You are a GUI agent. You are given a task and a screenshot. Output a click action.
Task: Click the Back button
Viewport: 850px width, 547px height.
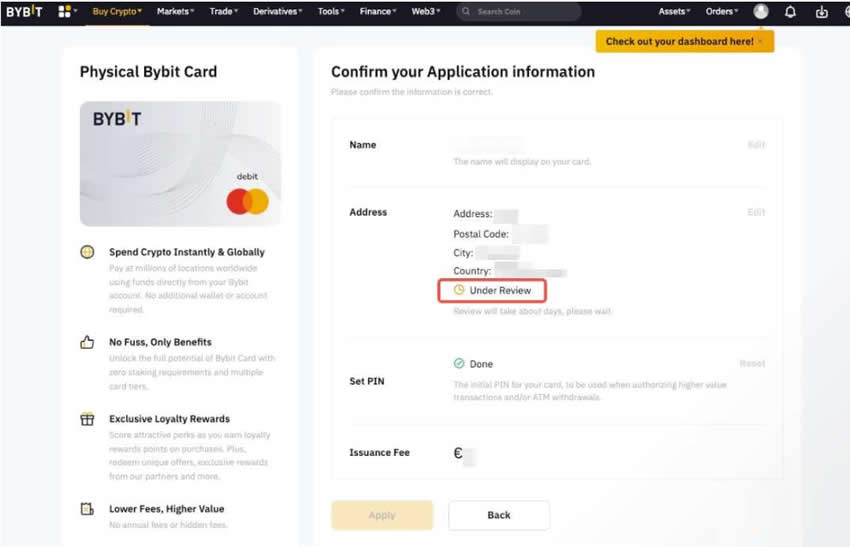pyautogui.click(x=499, y=515)
